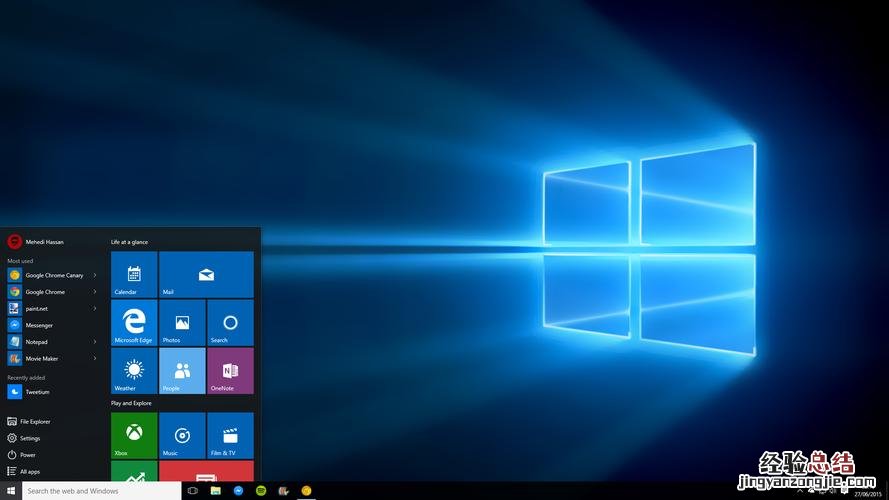889x500 pixels.
Task: Click the Windows Start button on taskbar
Action: click(x=11, y=491)
